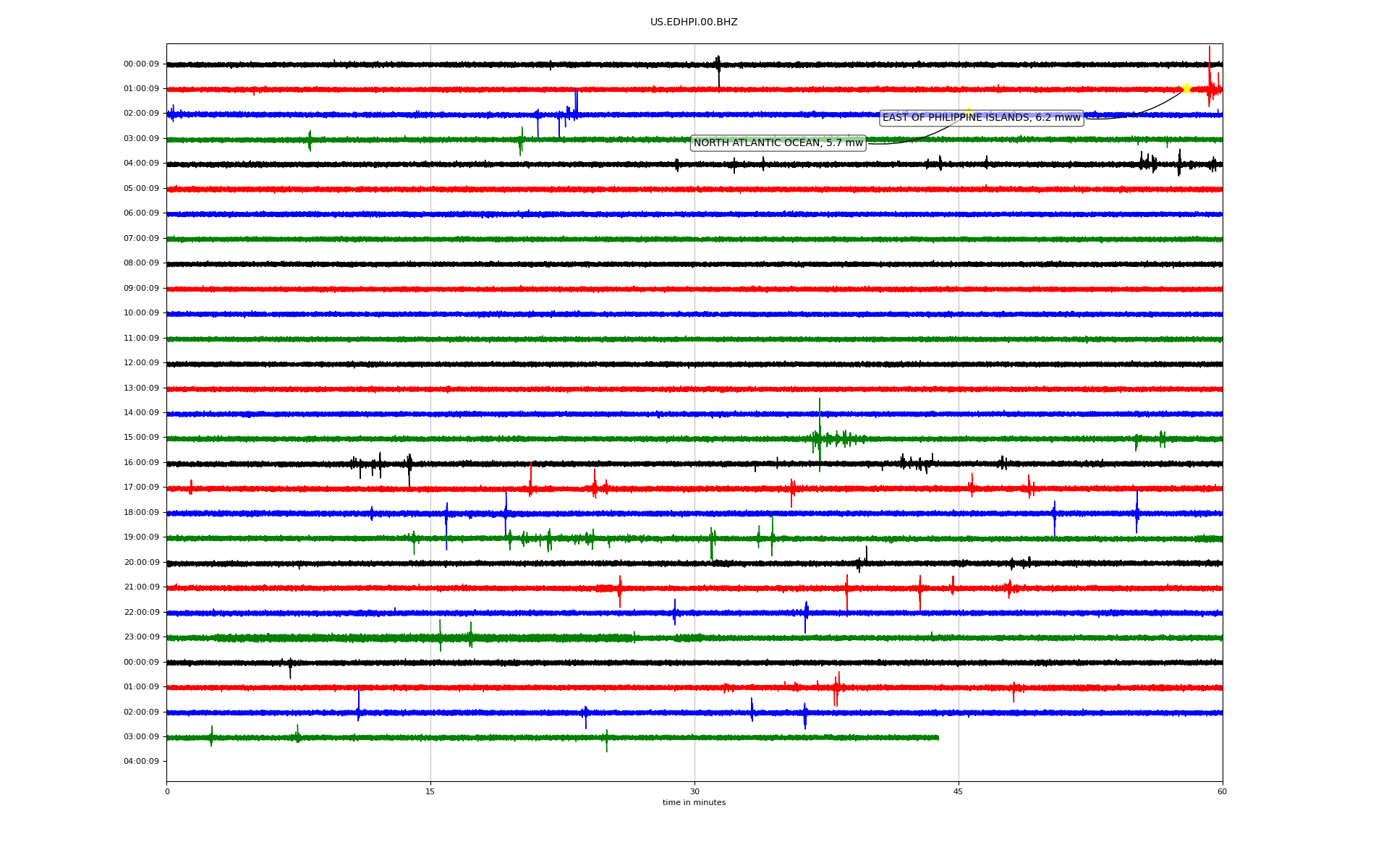Choose the 20:00:09 time label
The height and width of the screenshot is (868, 1389).
(141, 563)
